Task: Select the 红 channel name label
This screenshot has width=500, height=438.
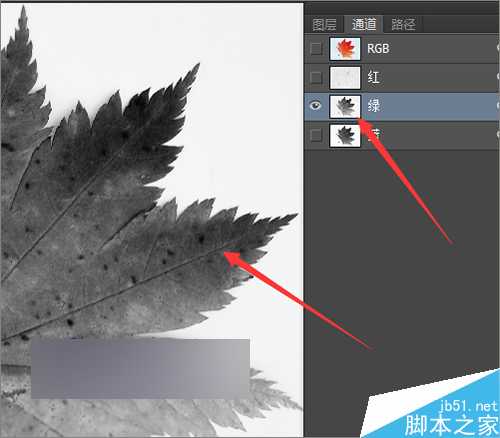Action: tap(374, 77)
